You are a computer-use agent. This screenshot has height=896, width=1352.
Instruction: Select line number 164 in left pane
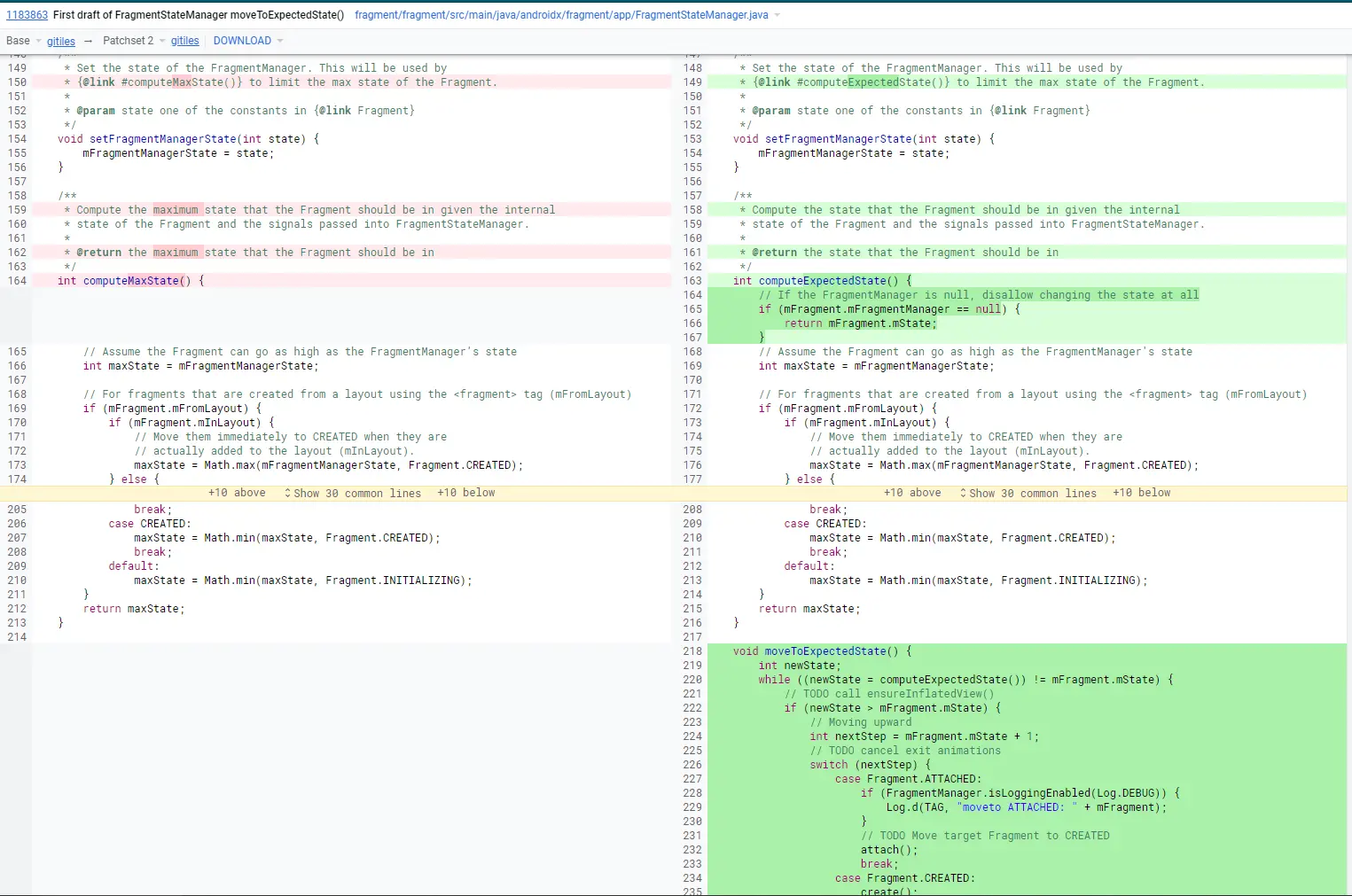click(x=17, y=281)
